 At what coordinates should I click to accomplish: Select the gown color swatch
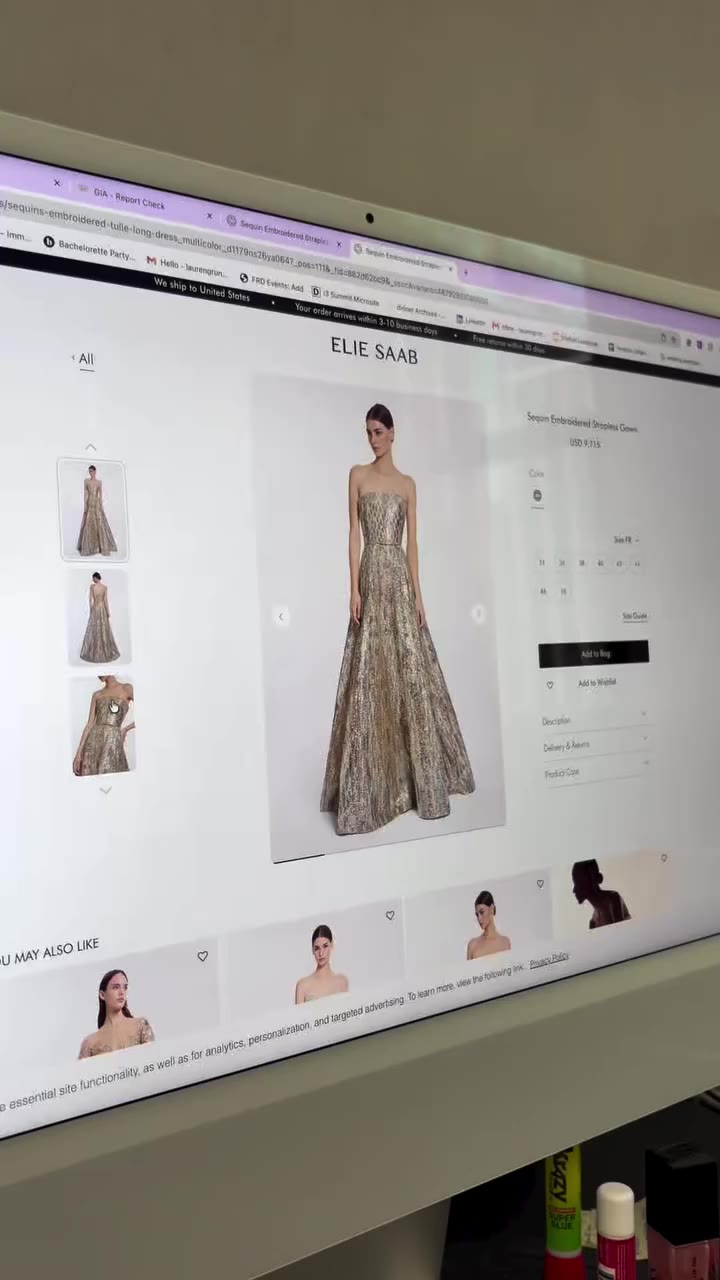[537, 495]
